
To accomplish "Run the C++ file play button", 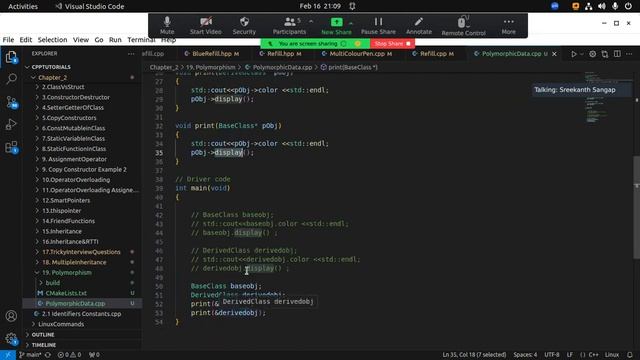I will click(x=573, y=54).
